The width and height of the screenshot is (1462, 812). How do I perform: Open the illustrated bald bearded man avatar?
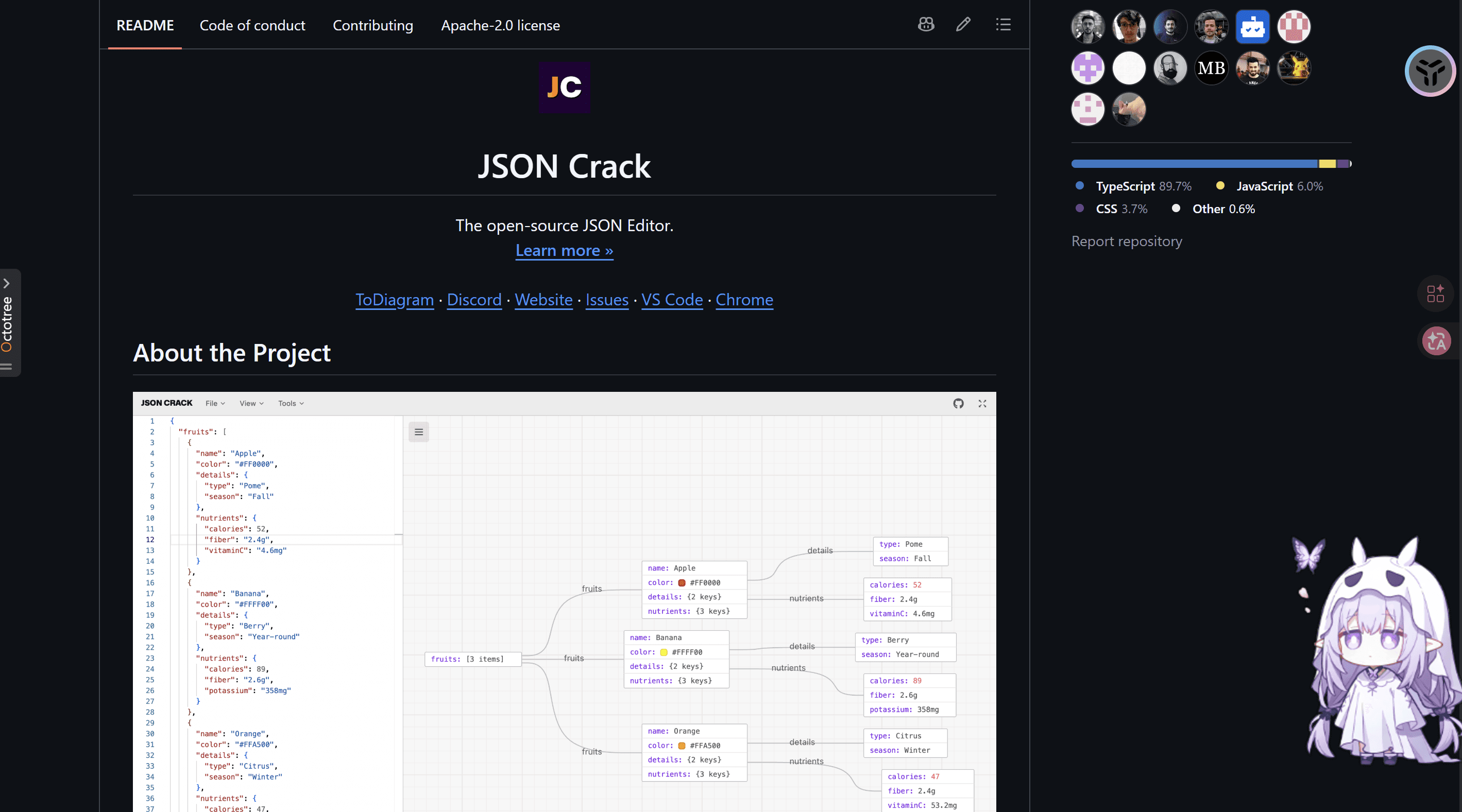click(1170, 68)
